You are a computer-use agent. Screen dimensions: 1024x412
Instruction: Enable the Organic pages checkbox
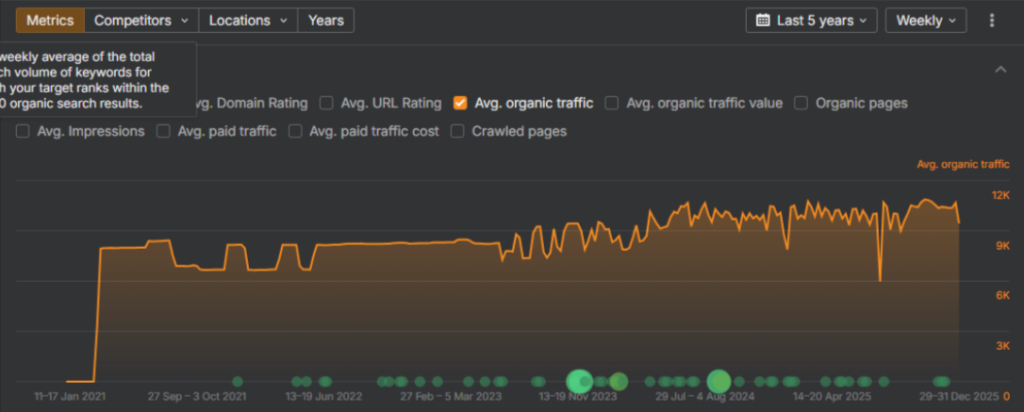pyautogui.click(x=802, y=102)
